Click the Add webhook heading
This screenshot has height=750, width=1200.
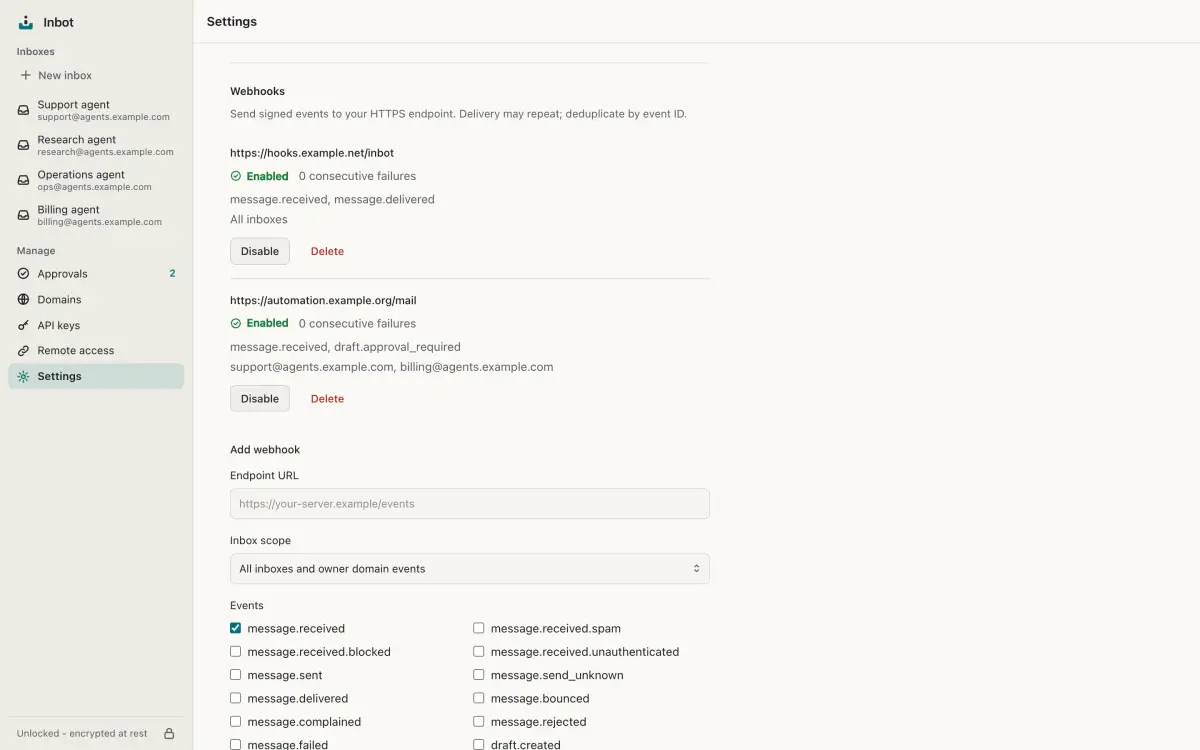pos(265,450)
